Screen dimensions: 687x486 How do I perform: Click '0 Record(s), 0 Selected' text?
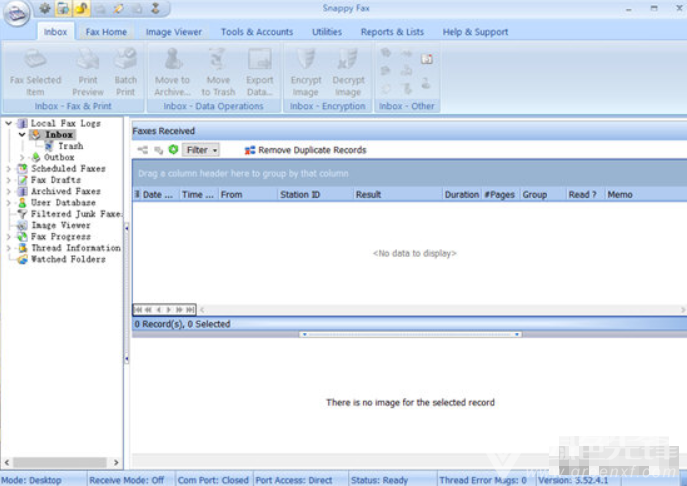click(x=182, y=324)
